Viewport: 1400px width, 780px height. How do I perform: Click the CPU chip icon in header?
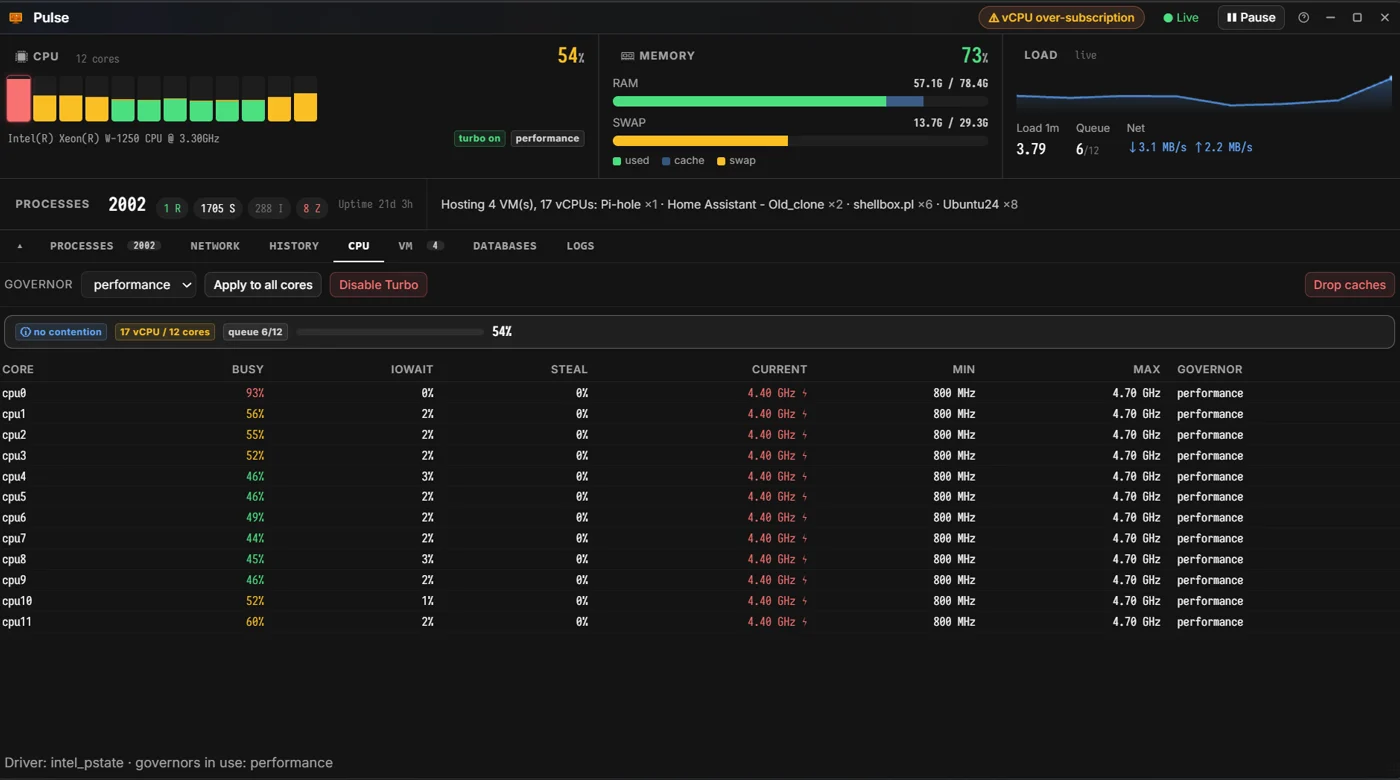coord(21,57)
